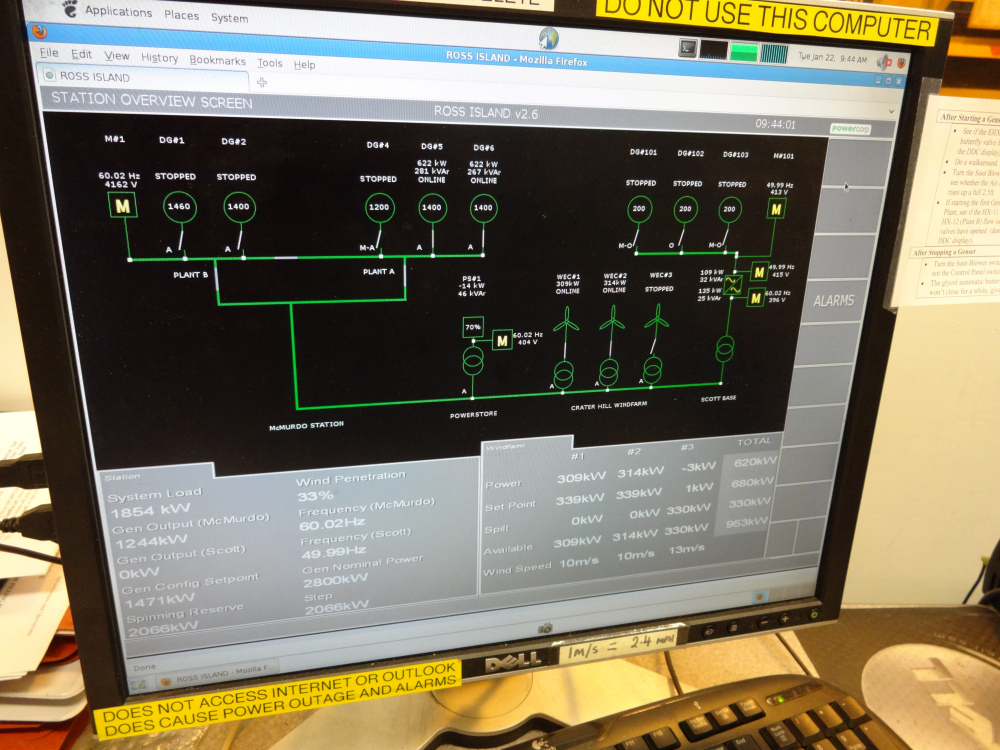The height and width of the screenshot is (750, 1000).
Task: Click the top panel date and time
Action: tap(832, 58)
